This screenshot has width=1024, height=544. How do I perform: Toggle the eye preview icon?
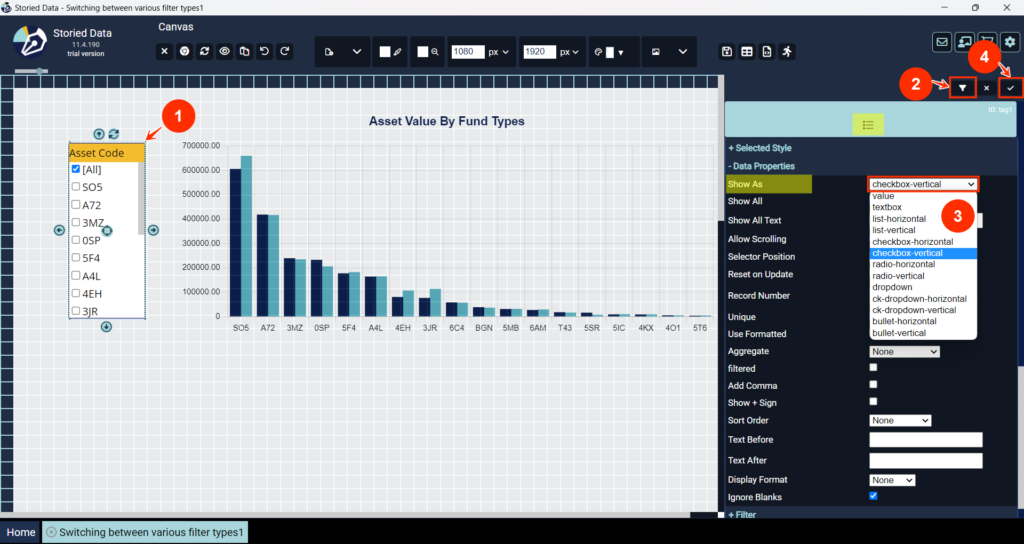(x=225, y=51)
